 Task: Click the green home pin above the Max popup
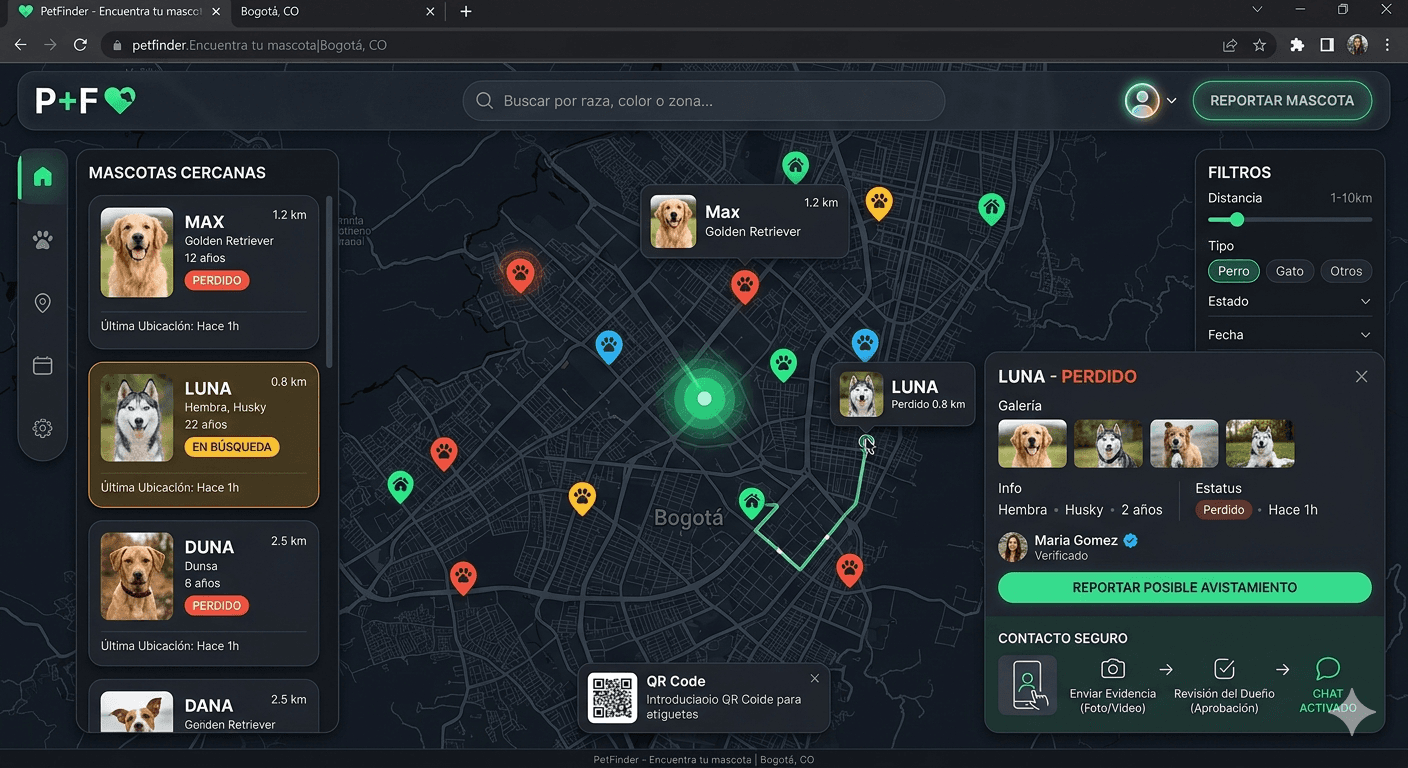coord(795,167)
